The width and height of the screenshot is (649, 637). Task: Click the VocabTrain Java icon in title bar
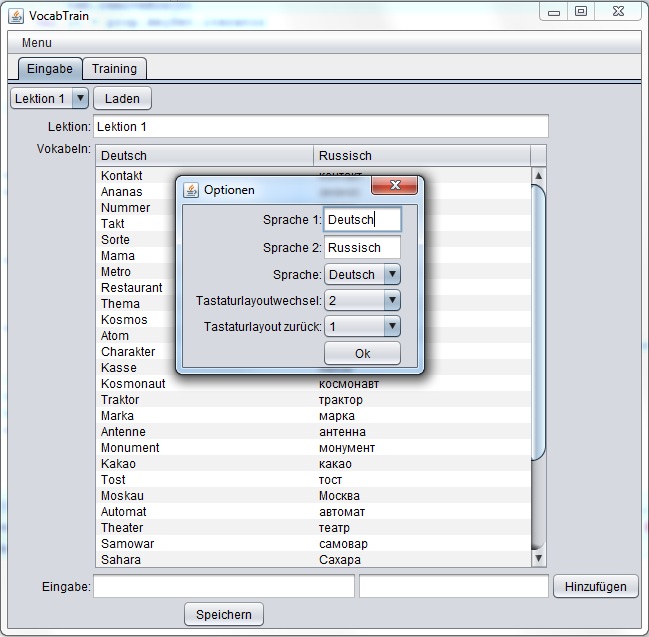pyautogui.click(x=16, y=13)
